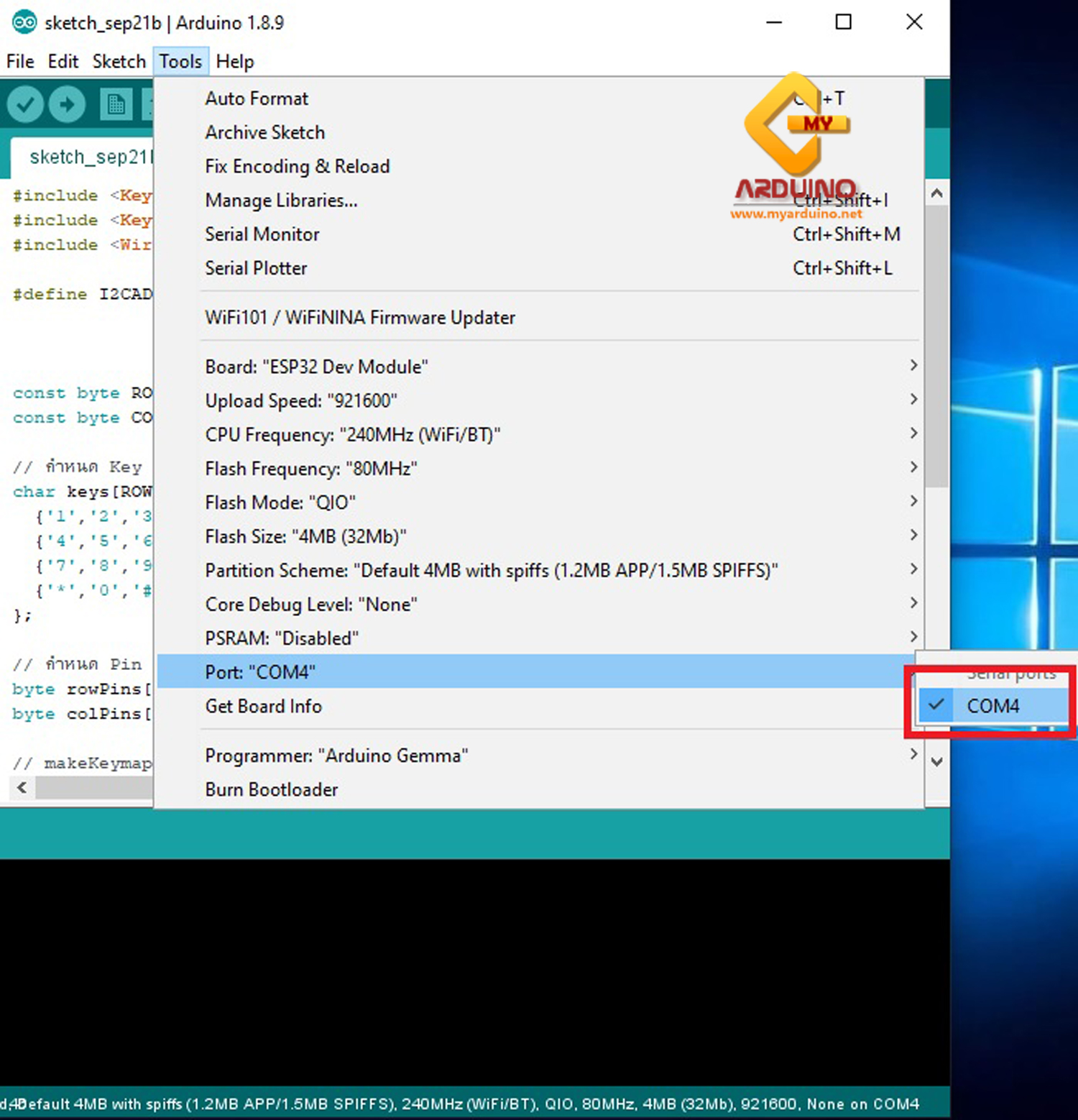Click WiFi101 / WiFiNINA Firmware Updater

click(359, 317)
